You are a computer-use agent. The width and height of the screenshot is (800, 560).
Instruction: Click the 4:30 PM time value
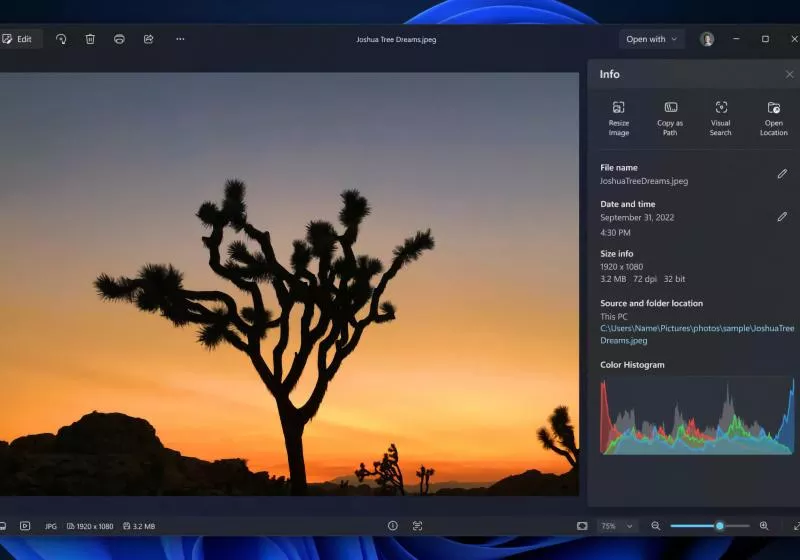(615, 233)
